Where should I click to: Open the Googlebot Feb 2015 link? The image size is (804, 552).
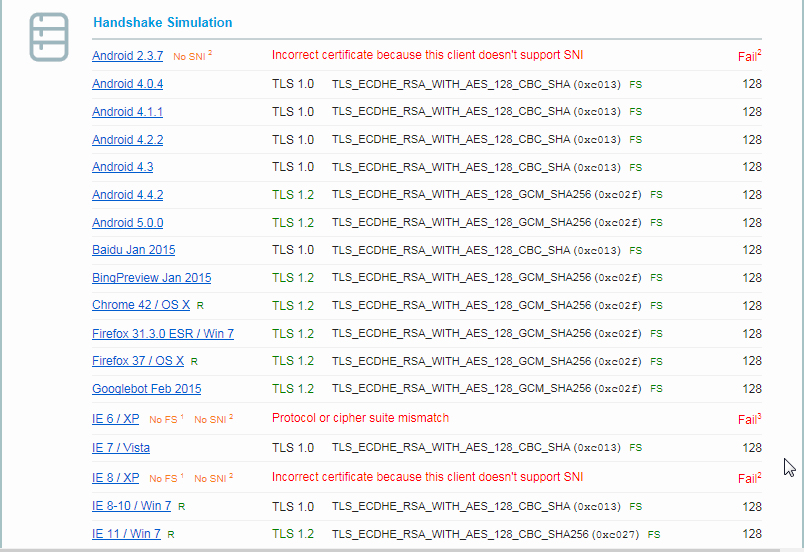146,389
